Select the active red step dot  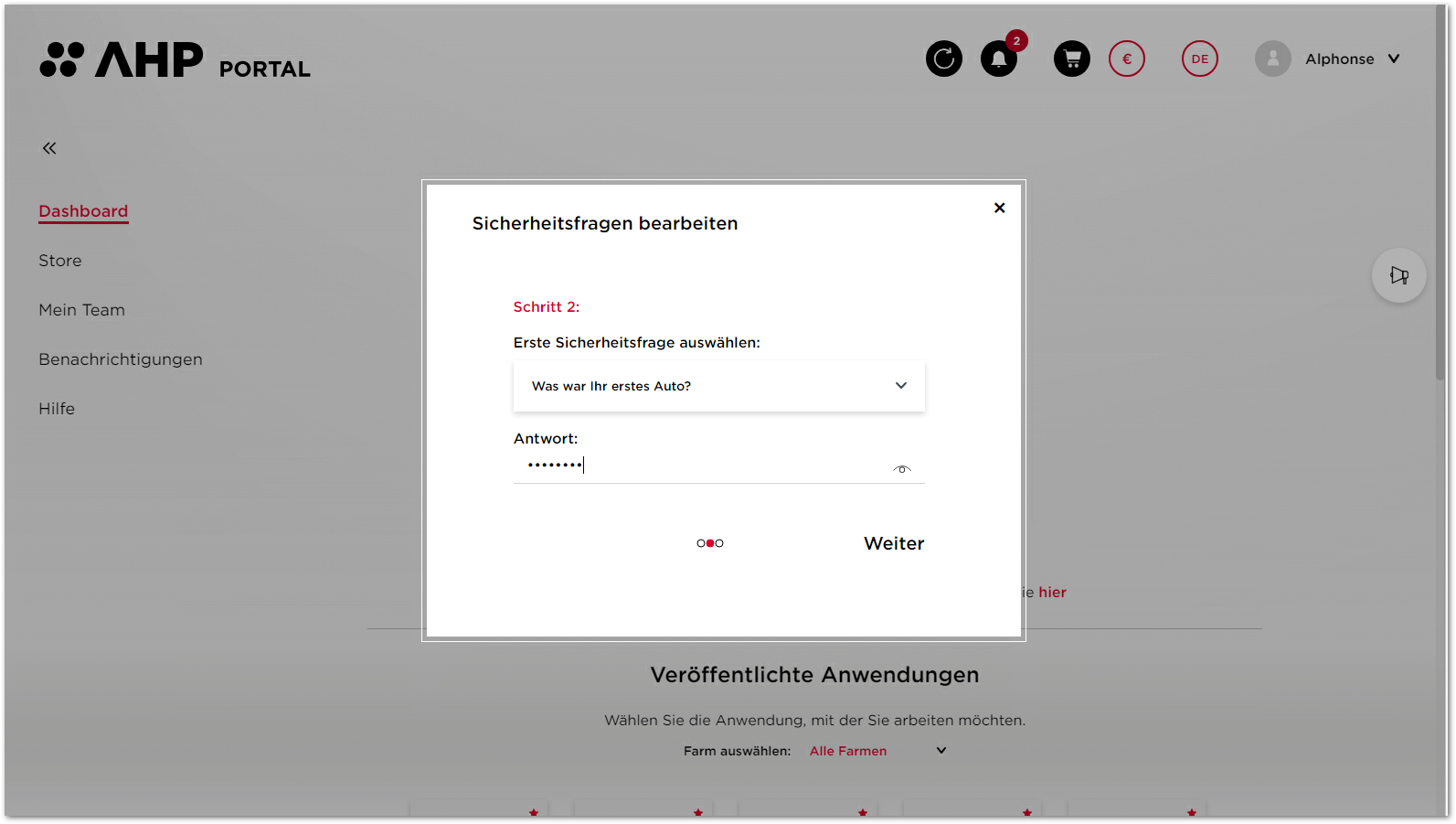710,543
